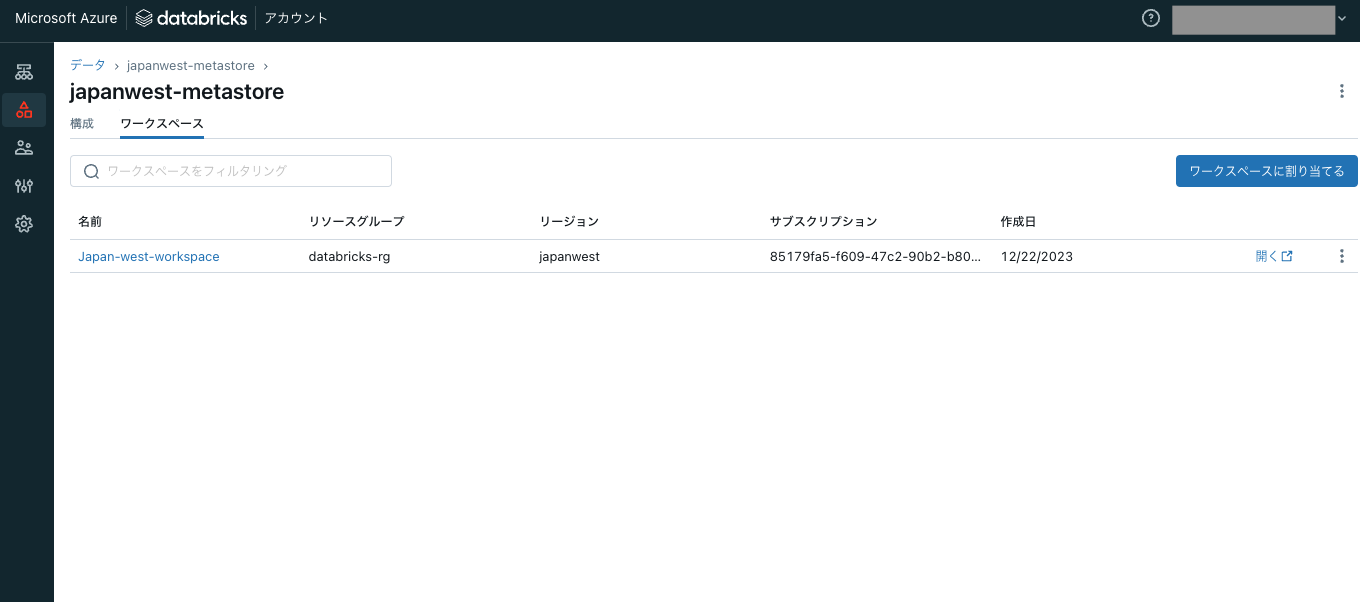
Task: Click the リージョン column header
Action: 568,221
